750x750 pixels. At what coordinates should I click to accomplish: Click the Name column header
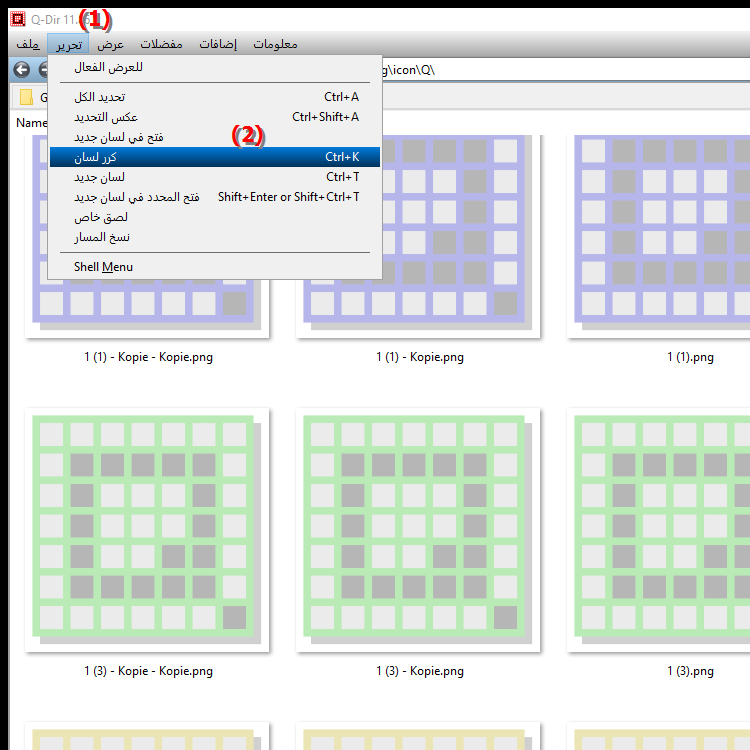(32, 123)
